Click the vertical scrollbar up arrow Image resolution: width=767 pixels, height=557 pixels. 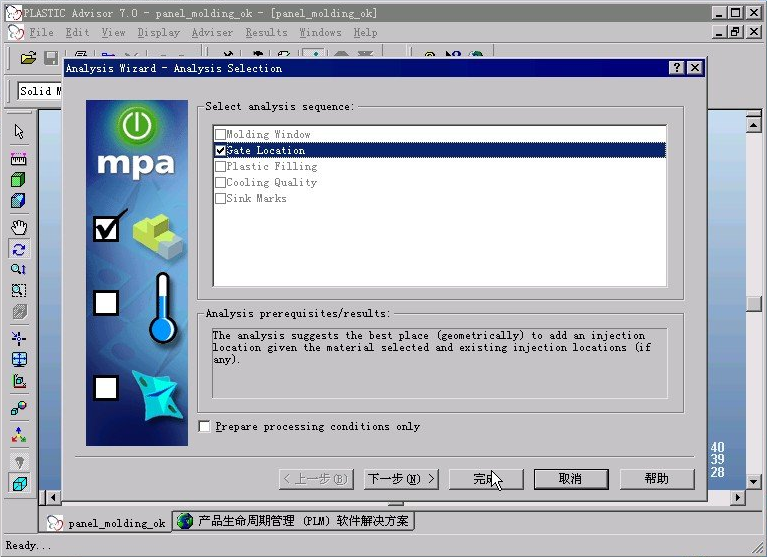click(x=753, y=125)
